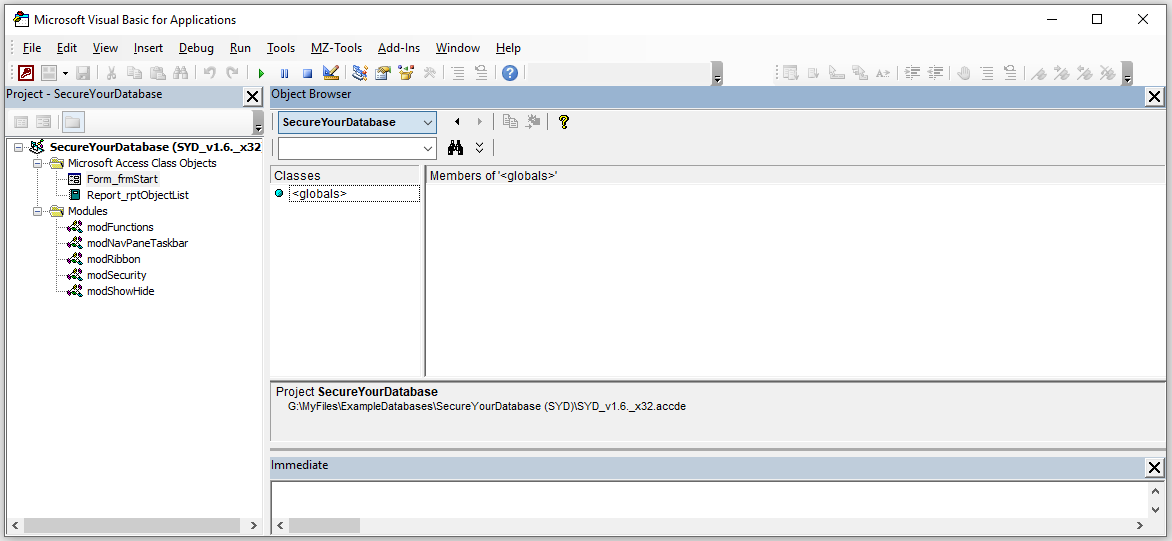Click Copy to Clipboard in Object Browser

[510, 122]
